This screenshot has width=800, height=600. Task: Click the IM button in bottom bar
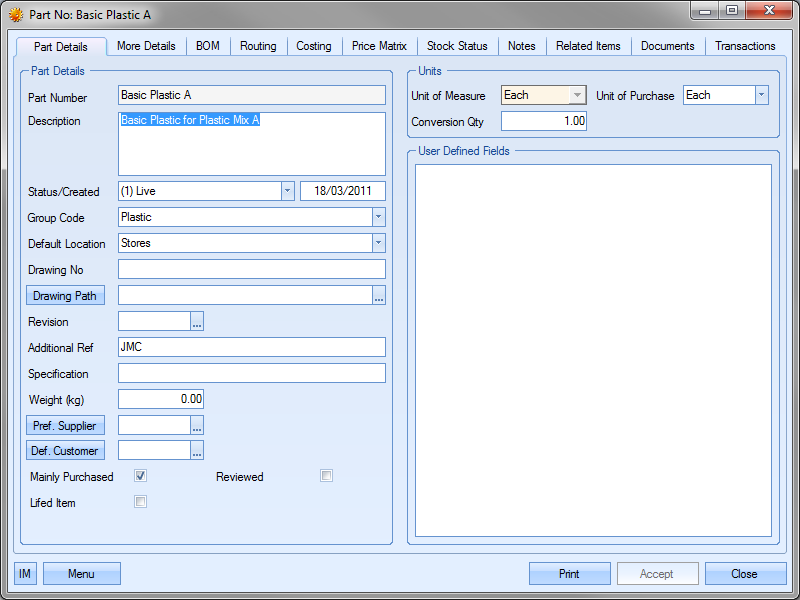click(25, 574)
